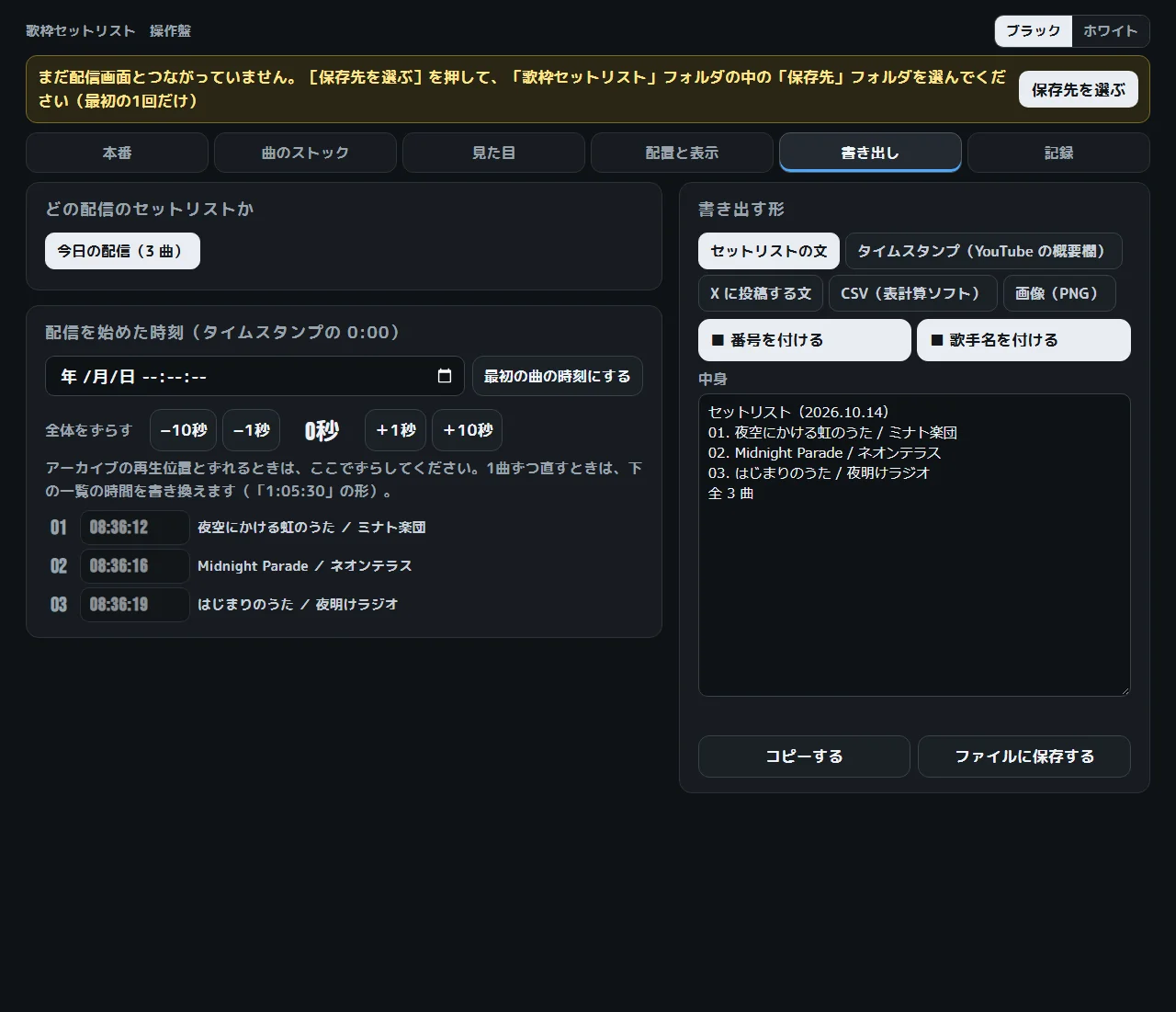Click ファイルに保存する button
Viewport: 1176px width, 1012px height.
1024,756
